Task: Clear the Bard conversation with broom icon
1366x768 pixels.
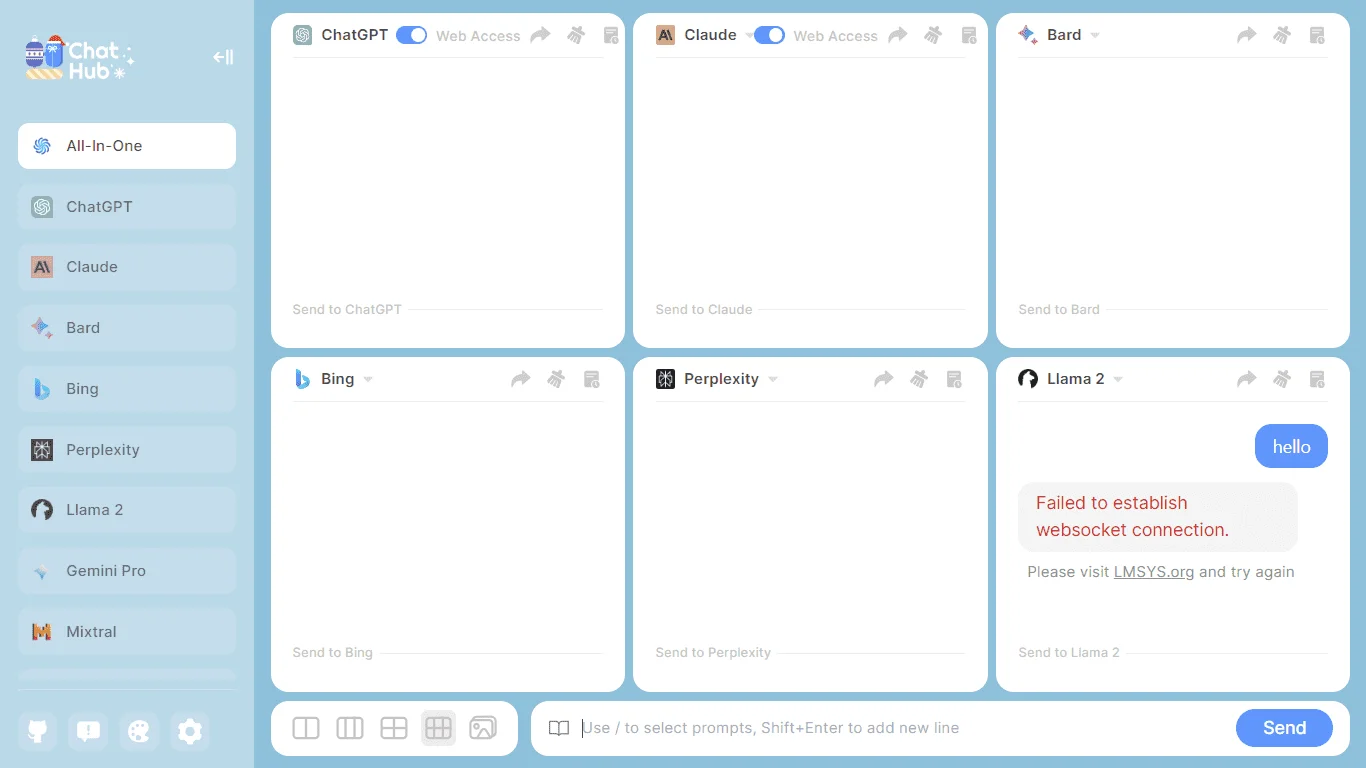Action: (1282, 35)
